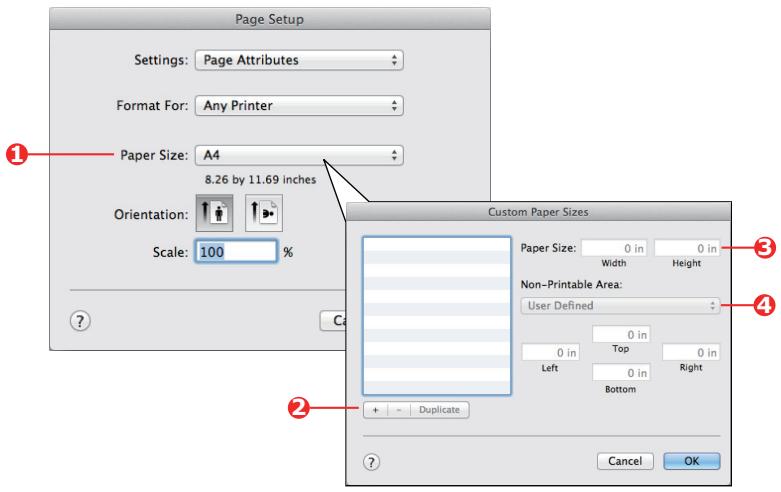Viewport: 781px width, 492px height.
Task: Click the paper Width field
Action: pos(614,248)
